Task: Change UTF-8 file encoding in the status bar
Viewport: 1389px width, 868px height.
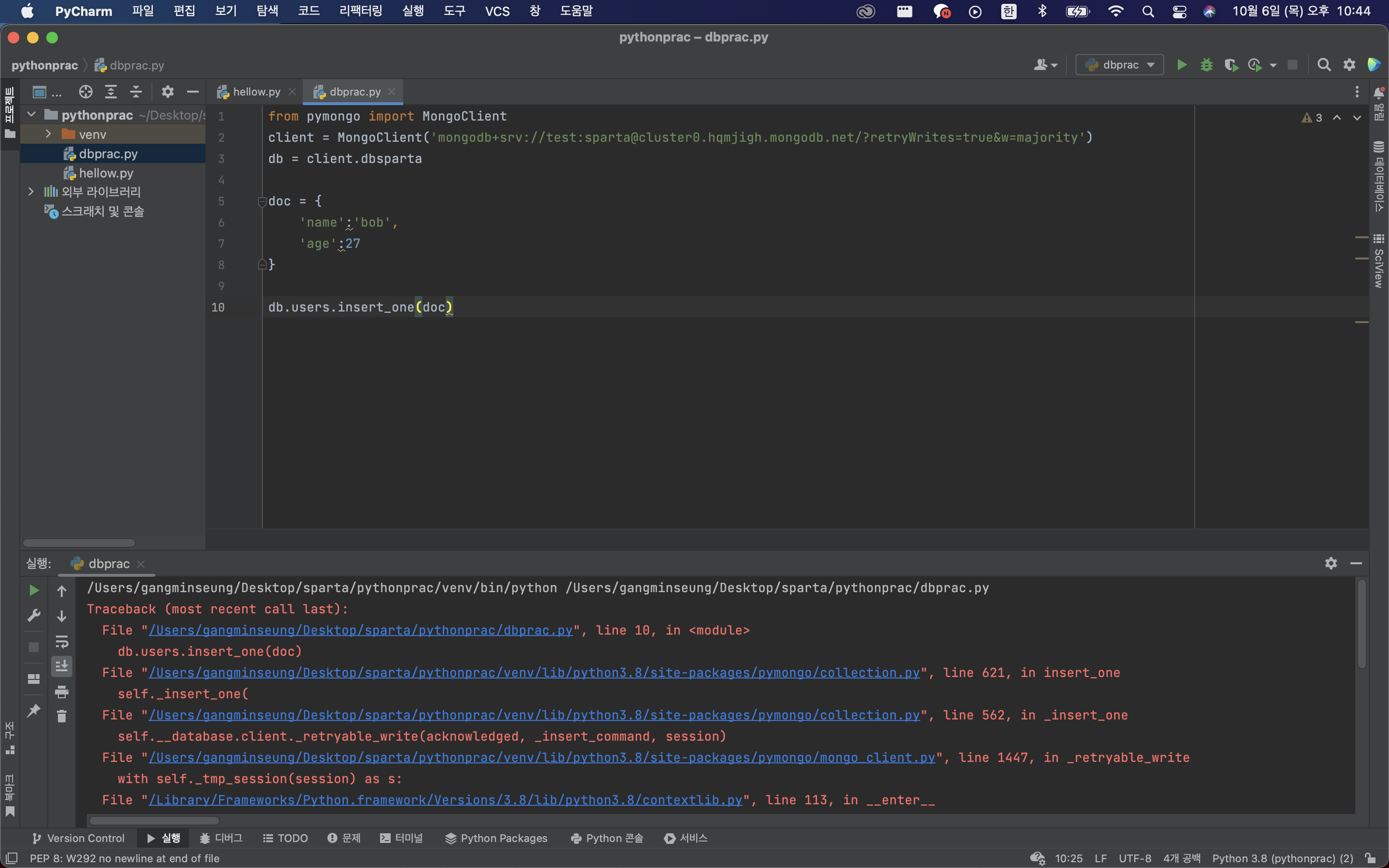Action: click(x=1134, y=858)
